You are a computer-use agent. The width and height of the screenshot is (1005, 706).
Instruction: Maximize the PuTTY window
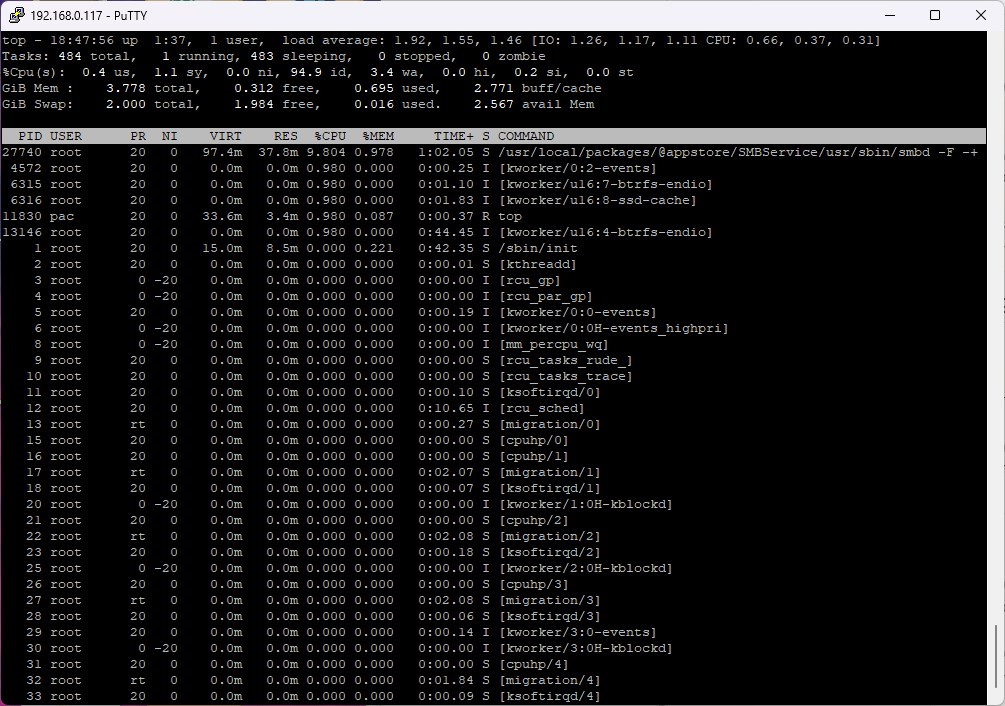tap(935, 15)
